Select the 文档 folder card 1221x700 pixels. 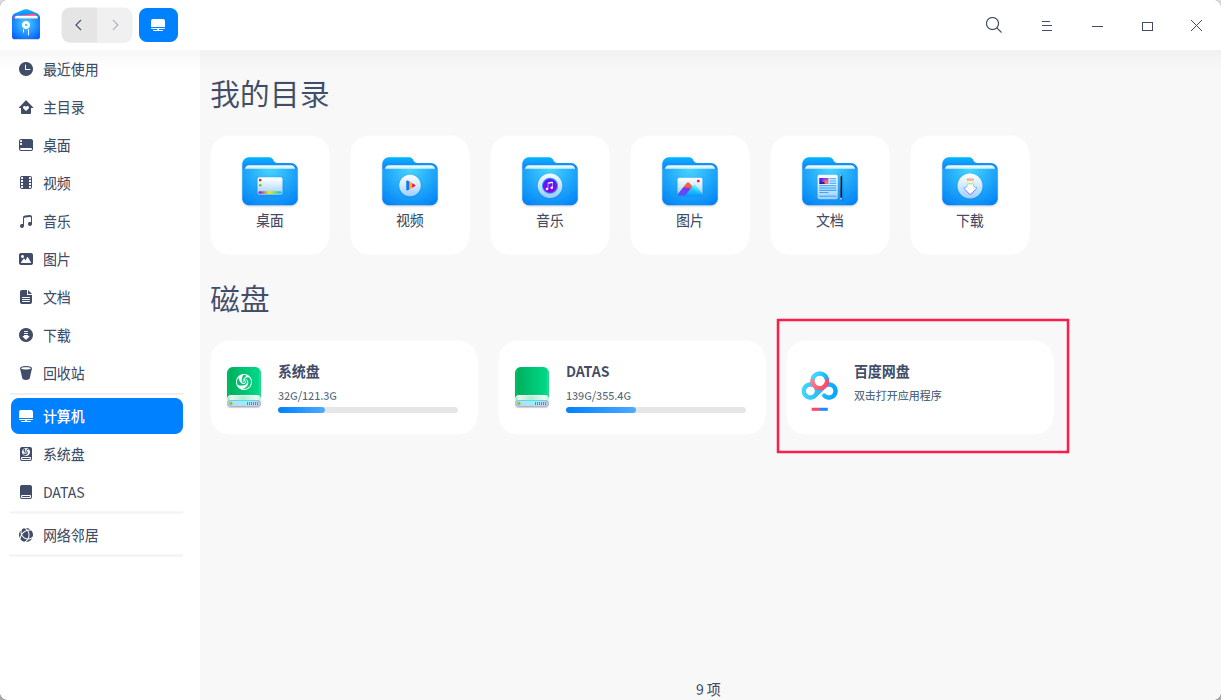click(830, 195)
